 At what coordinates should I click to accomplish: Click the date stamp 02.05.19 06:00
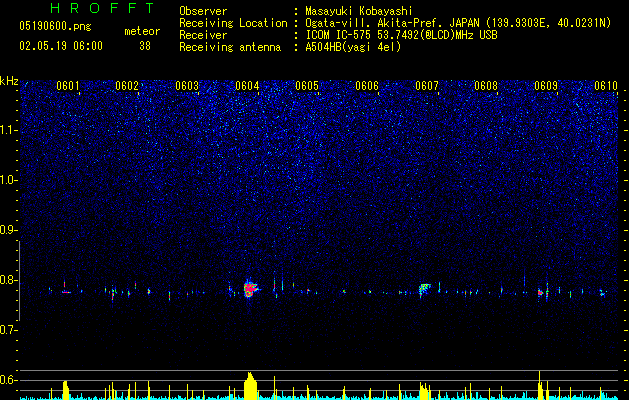click(x=61, y=46)
